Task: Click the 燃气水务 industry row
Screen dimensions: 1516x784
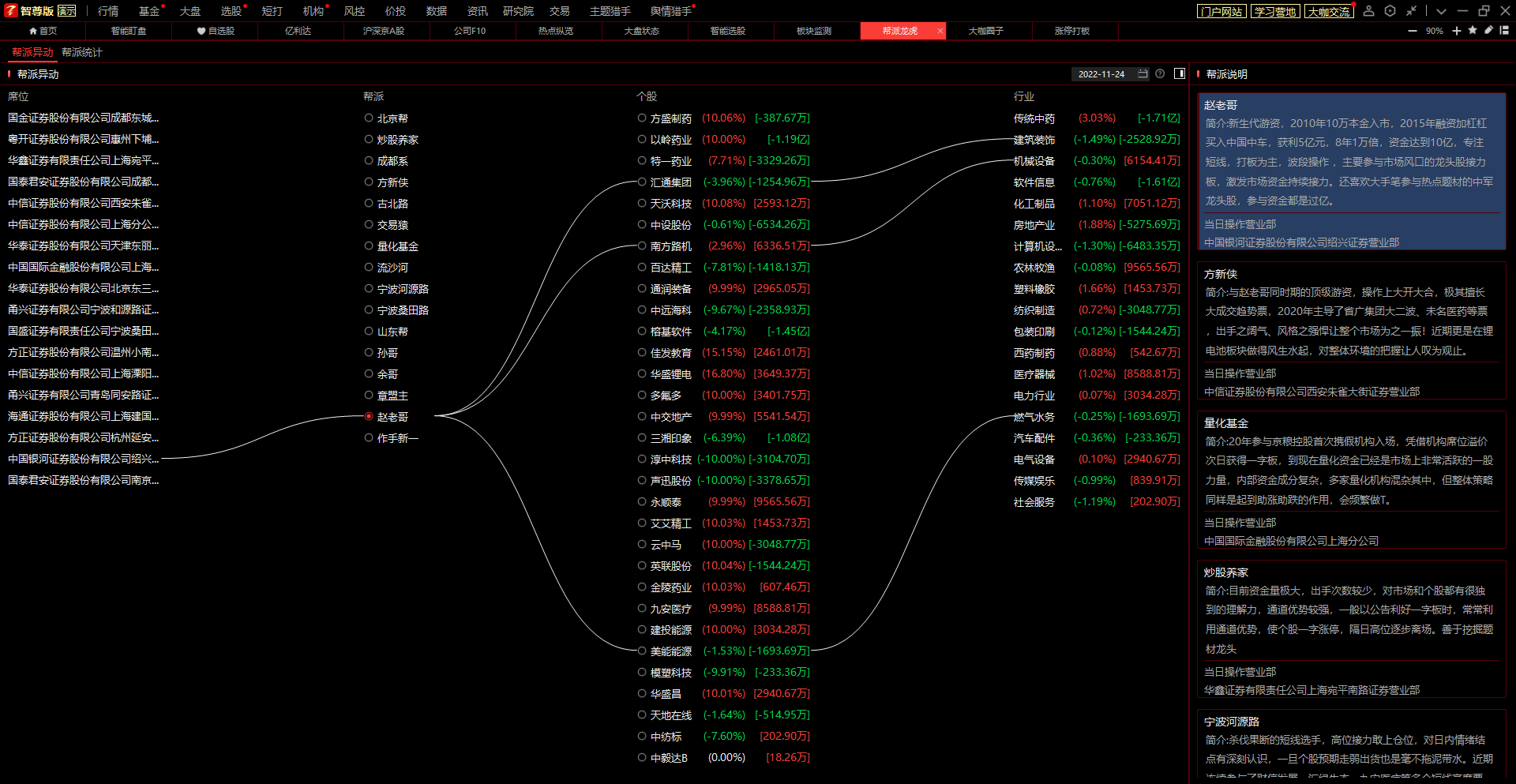Action: click(1097, 417)
